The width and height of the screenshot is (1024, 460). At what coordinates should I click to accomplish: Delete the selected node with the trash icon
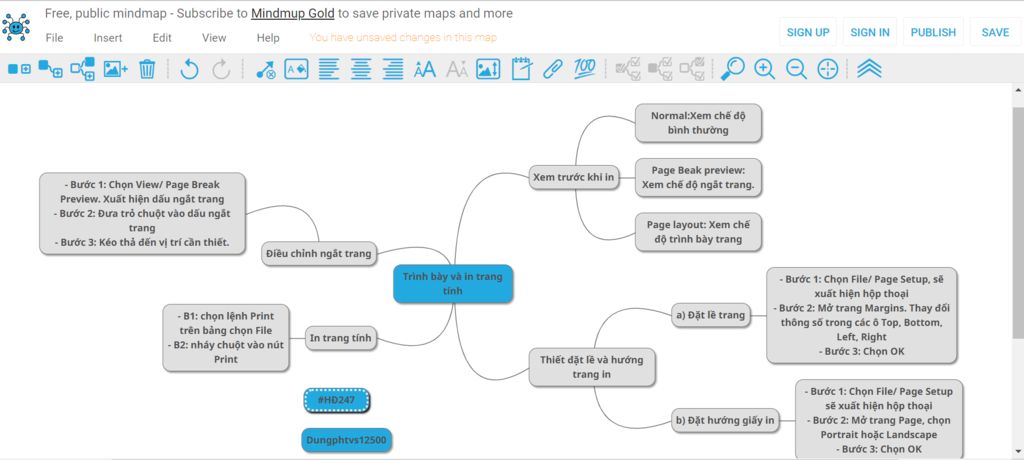coord(147,69)
